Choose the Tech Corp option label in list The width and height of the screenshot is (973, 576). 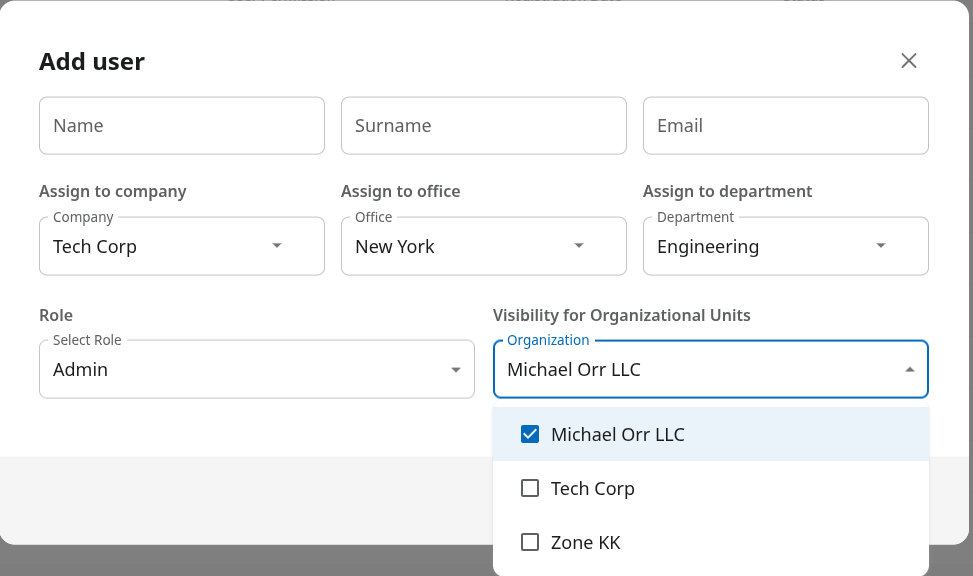coord(593,489)
